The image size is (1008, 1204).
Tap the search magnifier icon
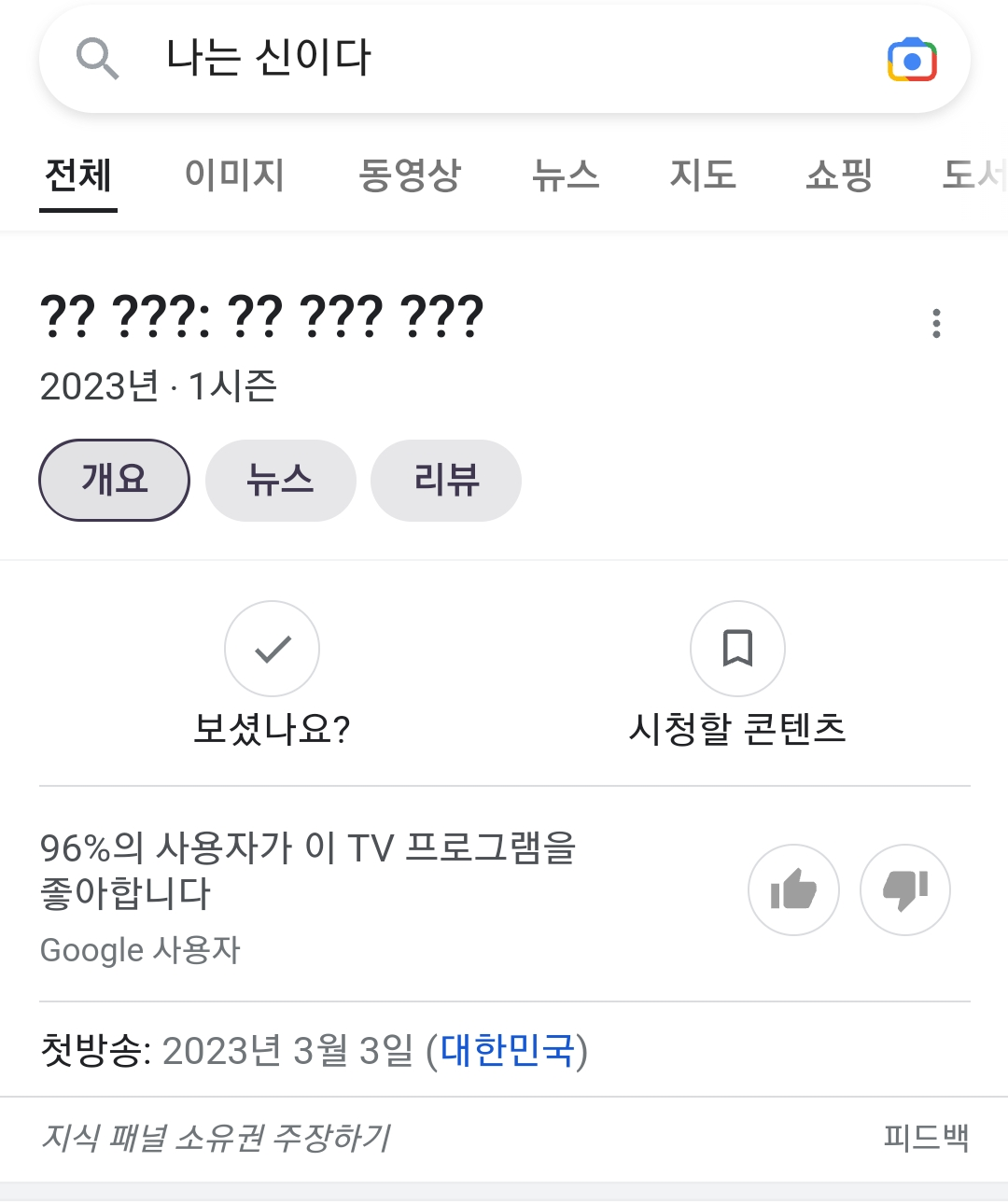[x=97, y=60]
